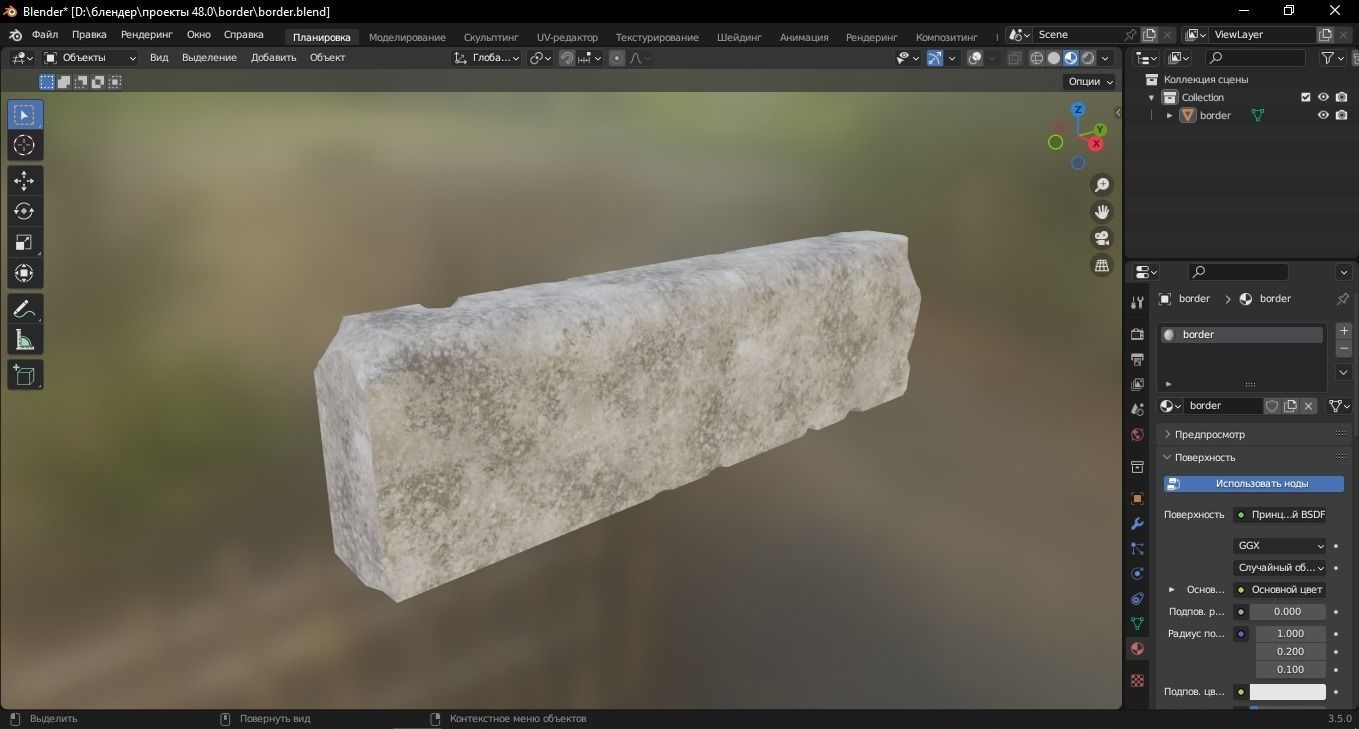
Task: Open the Edit menu
Action: (x=89, y=35)
